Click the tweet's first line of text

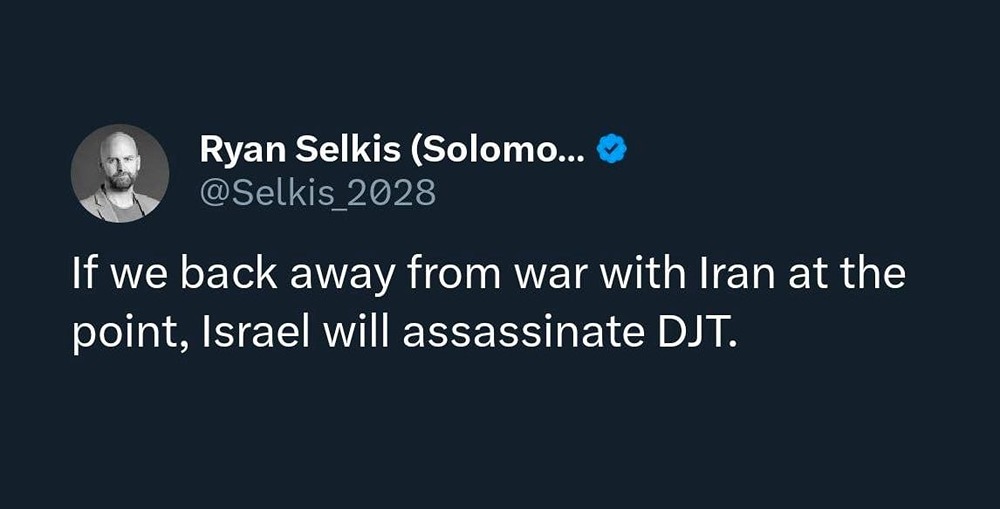tap(488, 274)
